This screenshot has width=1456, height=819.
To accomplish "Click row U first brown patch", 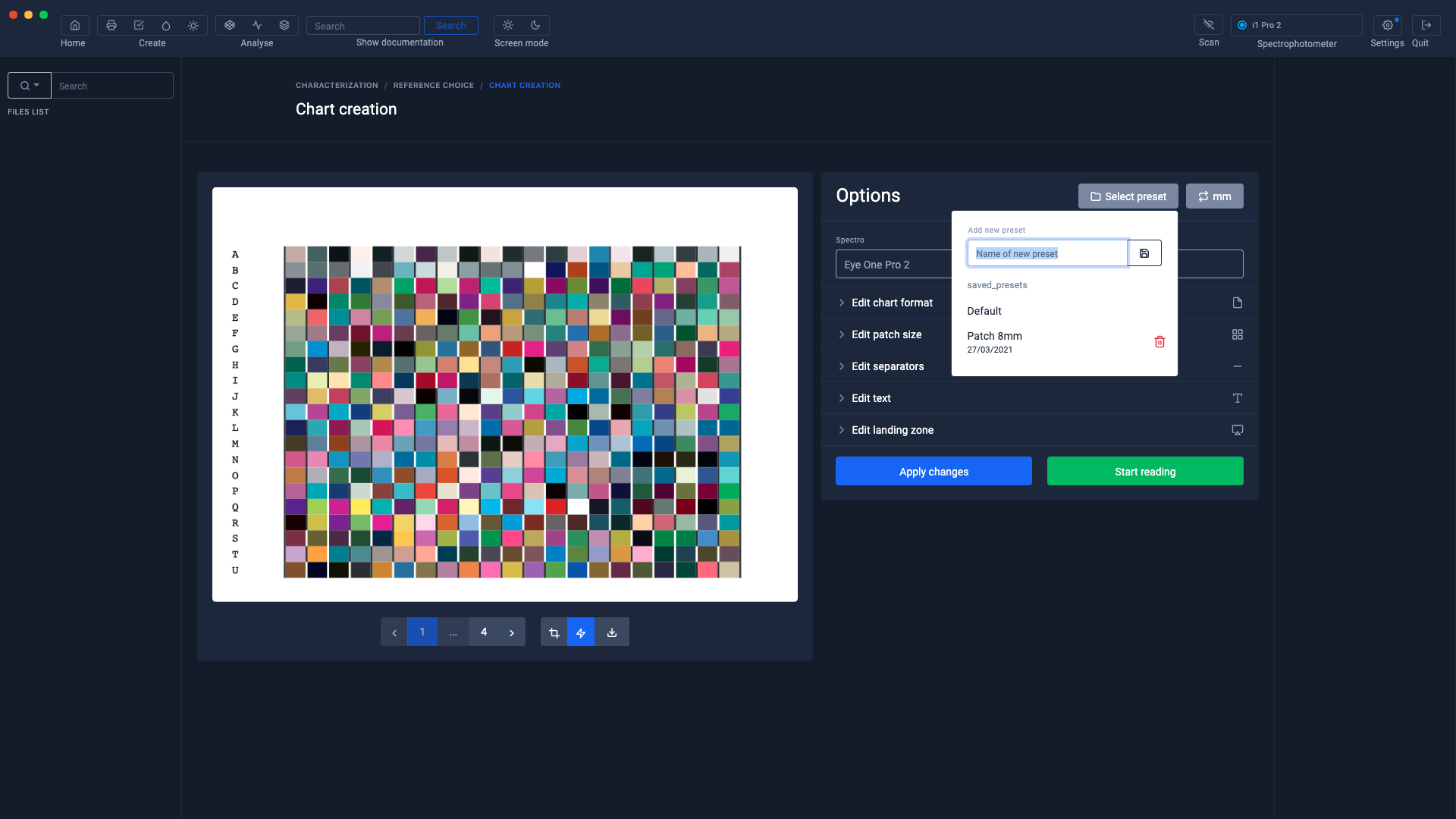I will coord(296,570).
